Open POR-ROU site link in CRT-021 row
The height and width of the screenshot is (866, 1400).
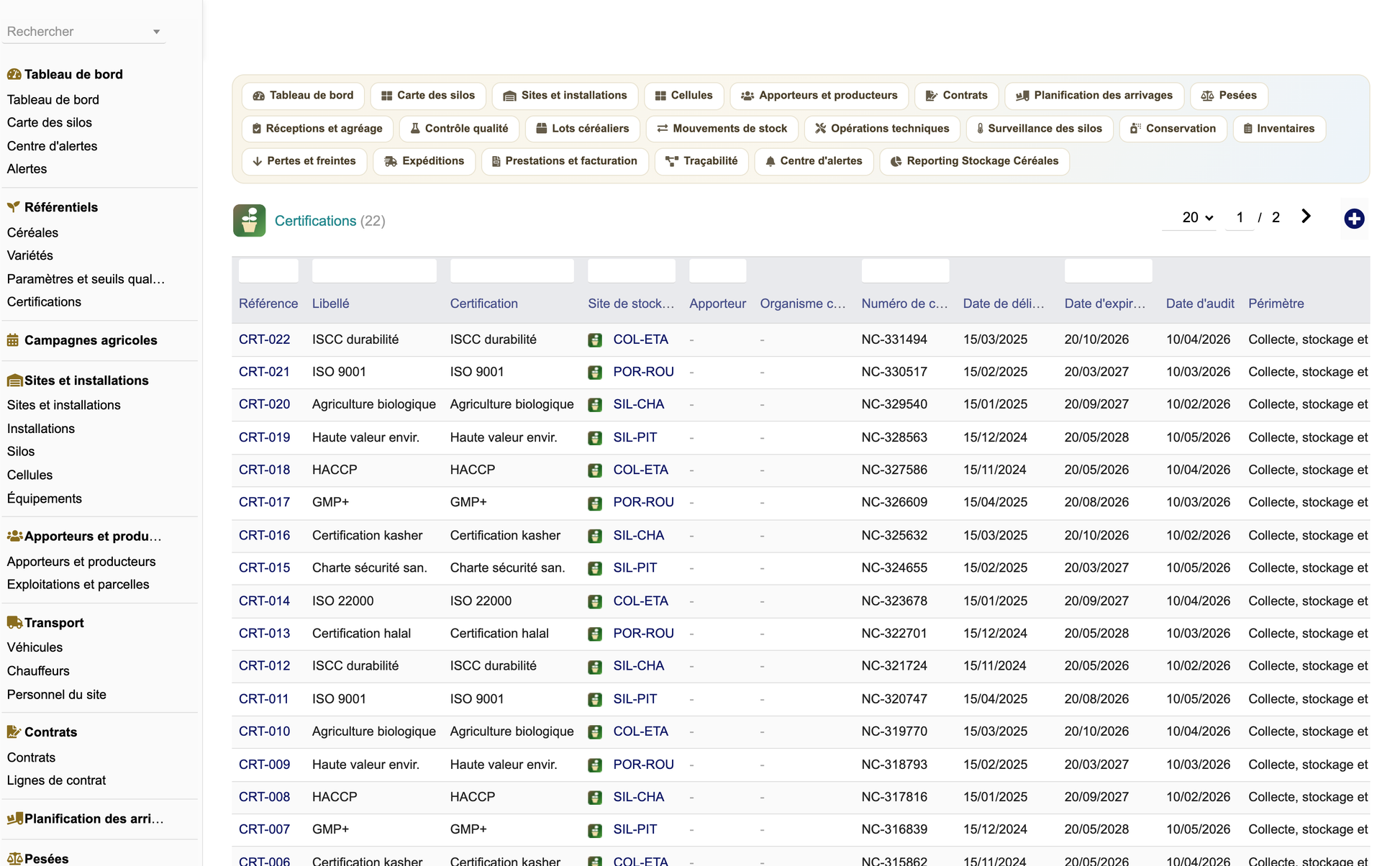[x=643, y=372]
